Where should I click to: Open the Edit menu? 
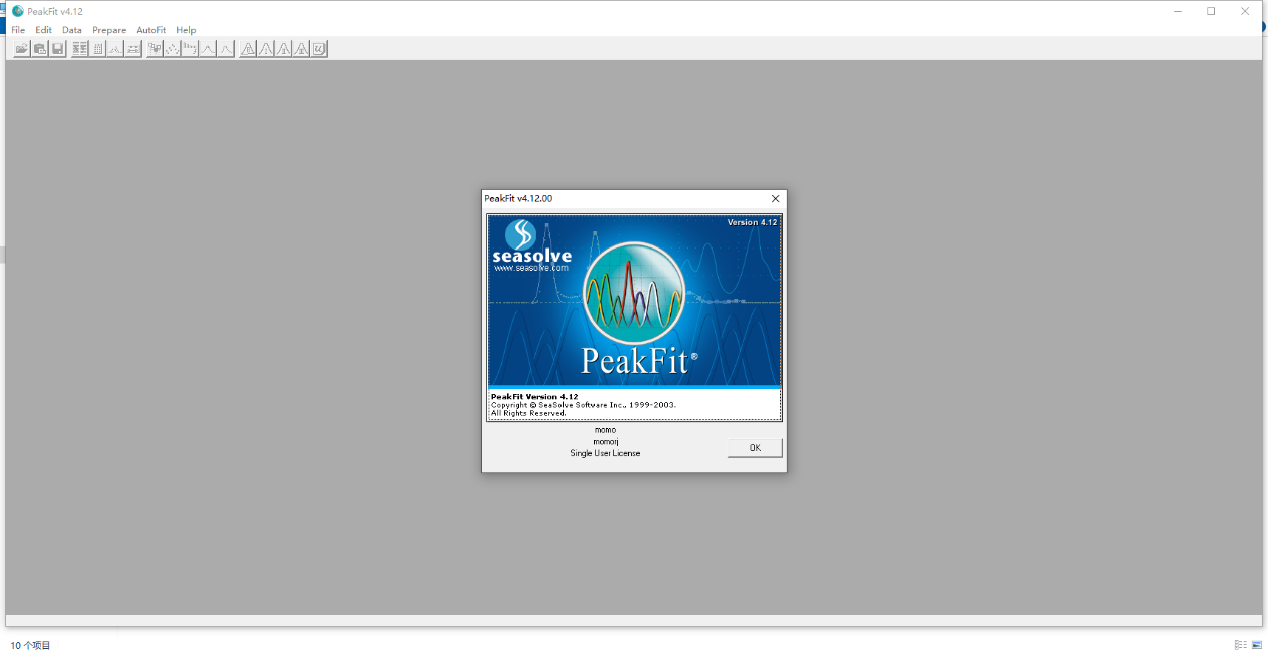[43, 30]
